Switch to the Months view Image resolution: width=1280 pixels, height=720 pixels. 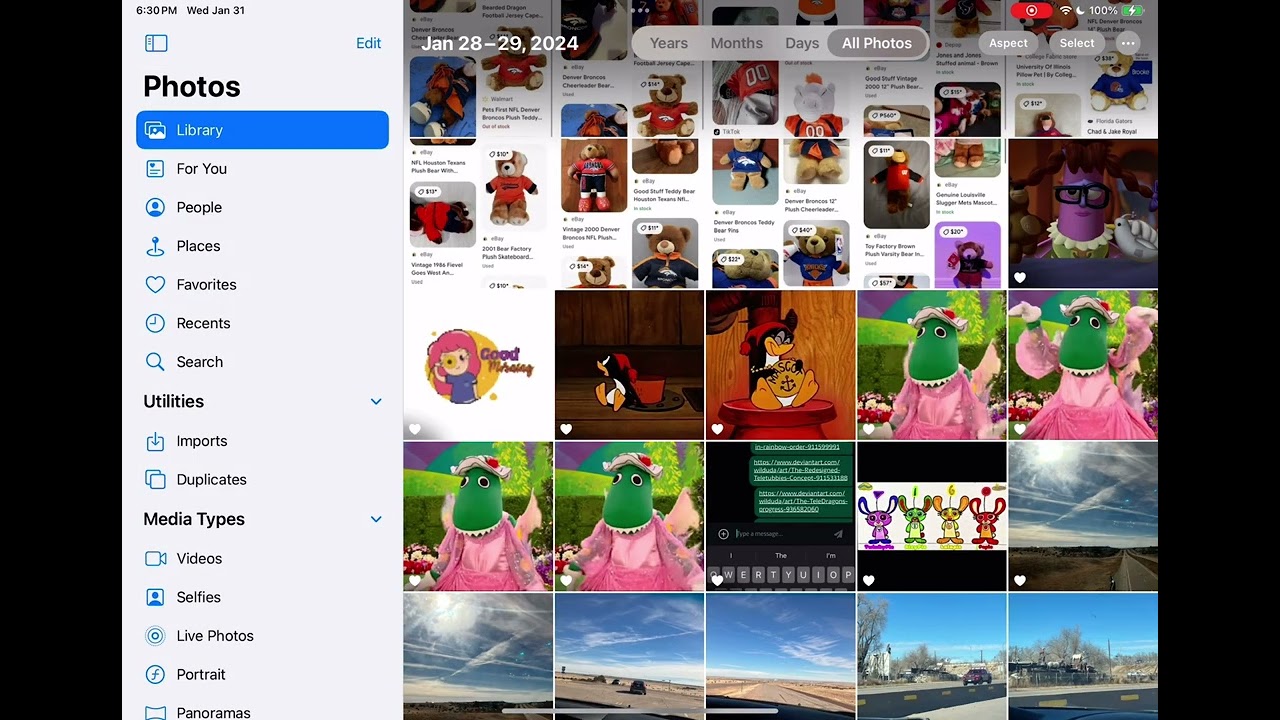(737, 43)
